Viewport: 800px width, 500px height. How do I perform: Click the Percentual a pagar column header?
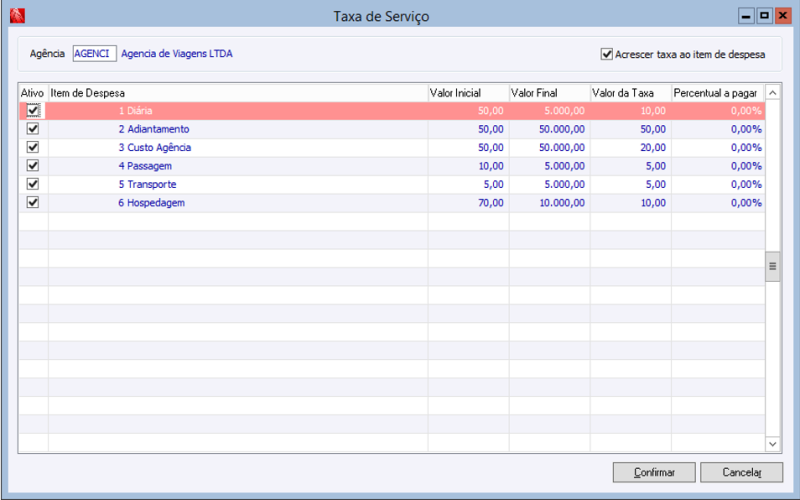(x=718, y=93)
